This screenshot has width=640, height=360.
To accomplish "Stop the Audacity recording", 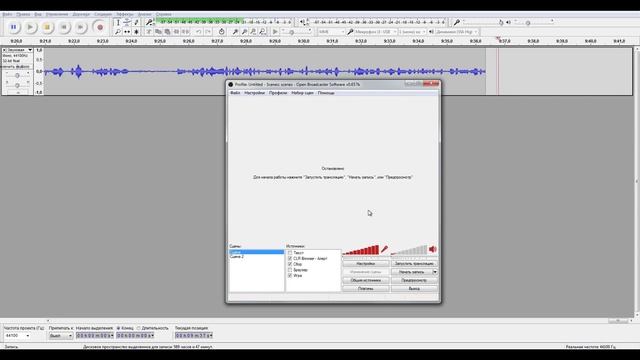I will [47, 27].
